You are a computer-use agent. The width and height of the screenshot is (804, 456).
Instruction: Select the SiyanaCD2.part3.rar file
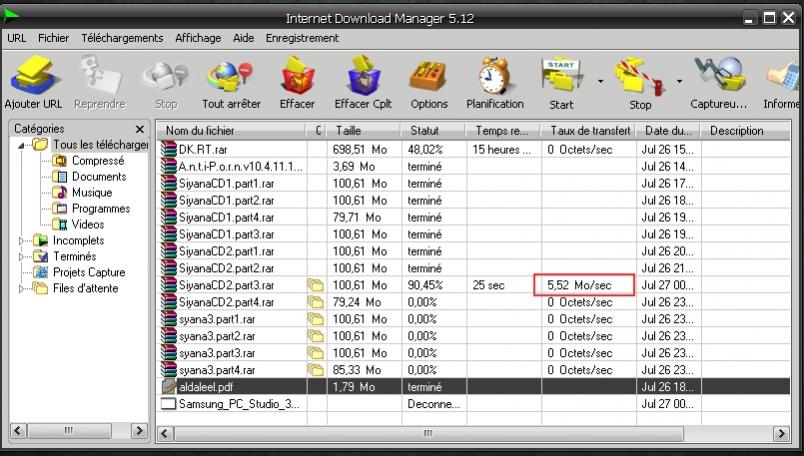473,285
